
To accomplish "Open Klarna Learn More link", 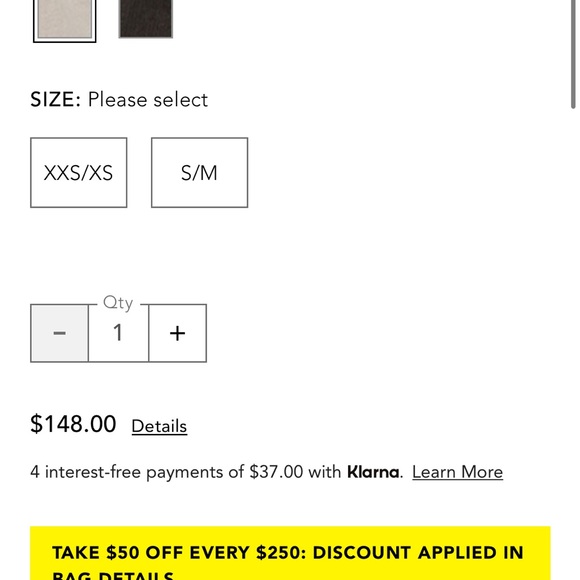I will 458,472.
